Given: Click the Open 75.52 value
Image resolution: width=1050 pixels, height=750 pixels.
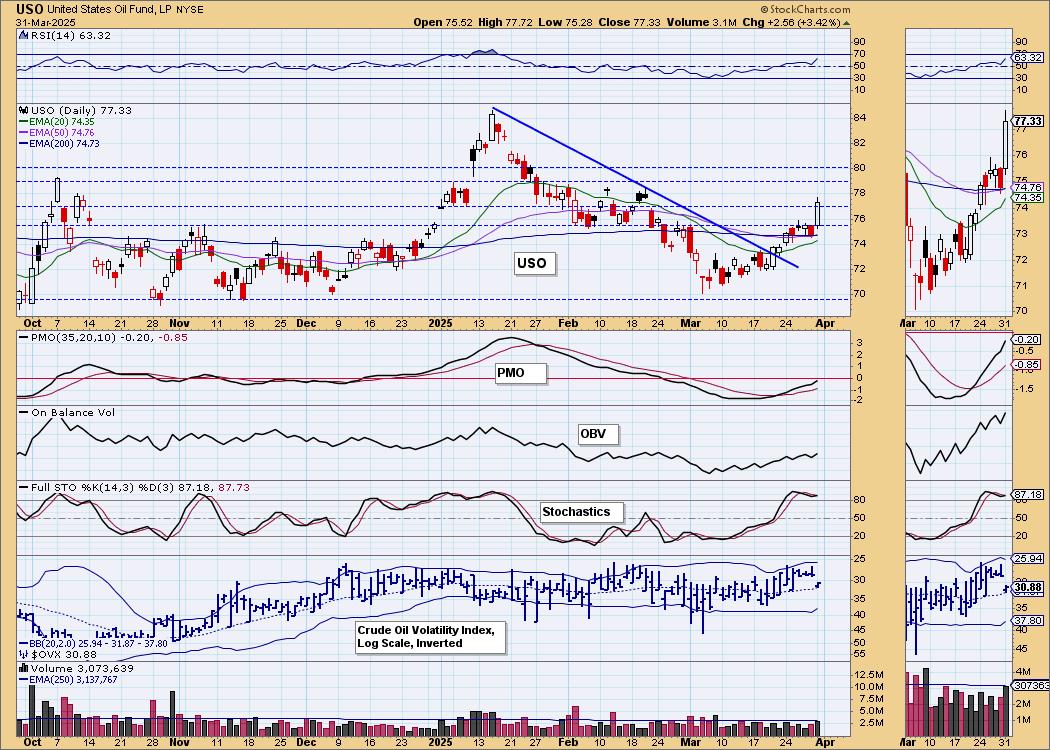Looking at the screenshot, I should coord(443,22).
